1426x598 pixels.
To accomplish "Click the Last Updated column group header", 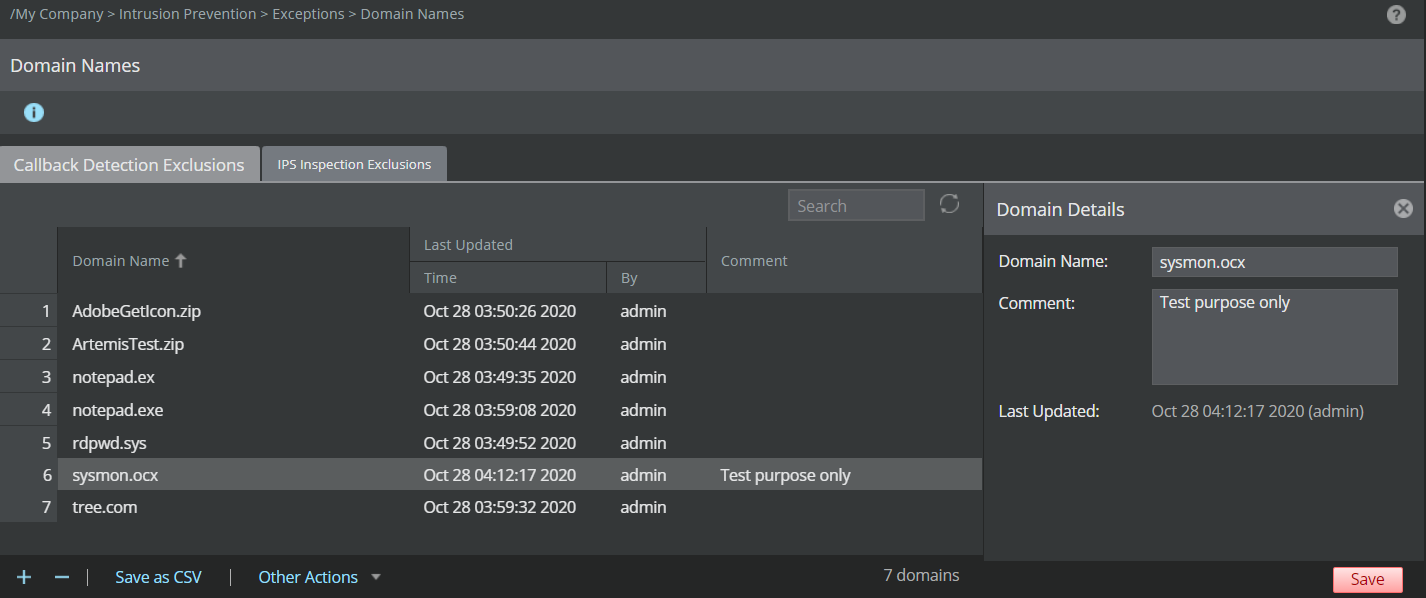I will click(x=558, y=244).
